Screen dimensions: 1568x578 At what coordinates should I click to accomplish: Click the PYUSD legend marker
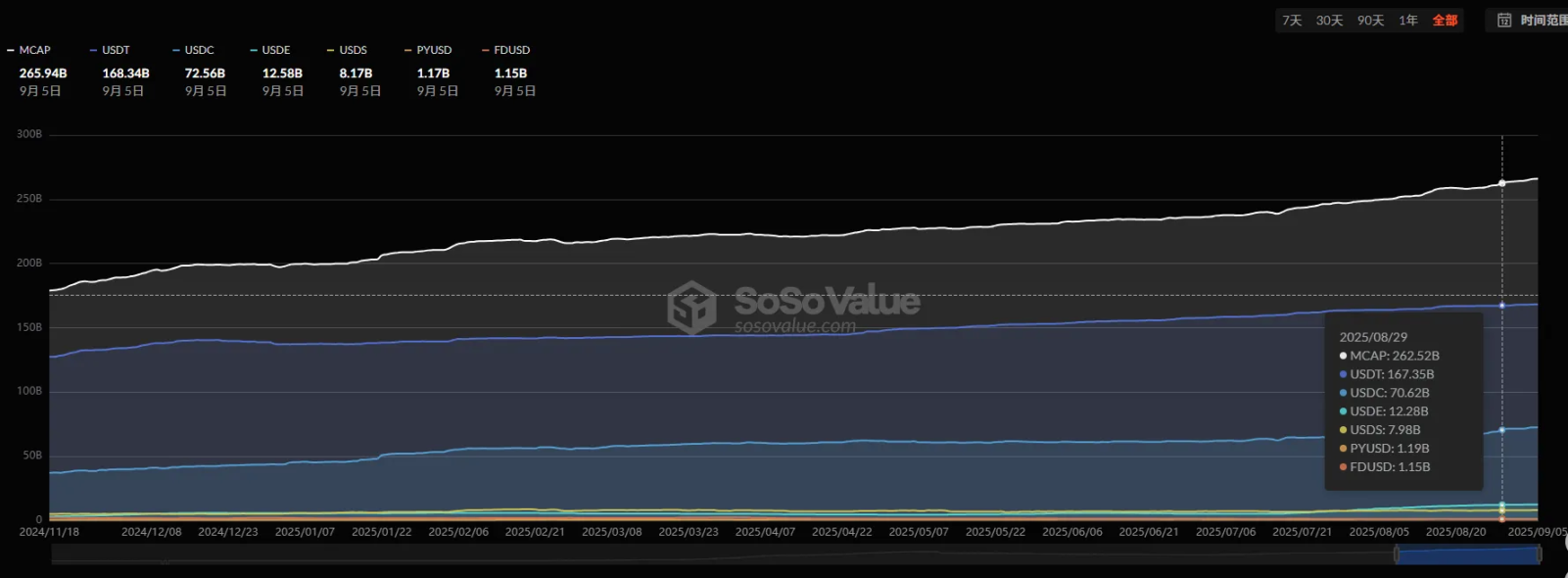(x=408, y=50)
